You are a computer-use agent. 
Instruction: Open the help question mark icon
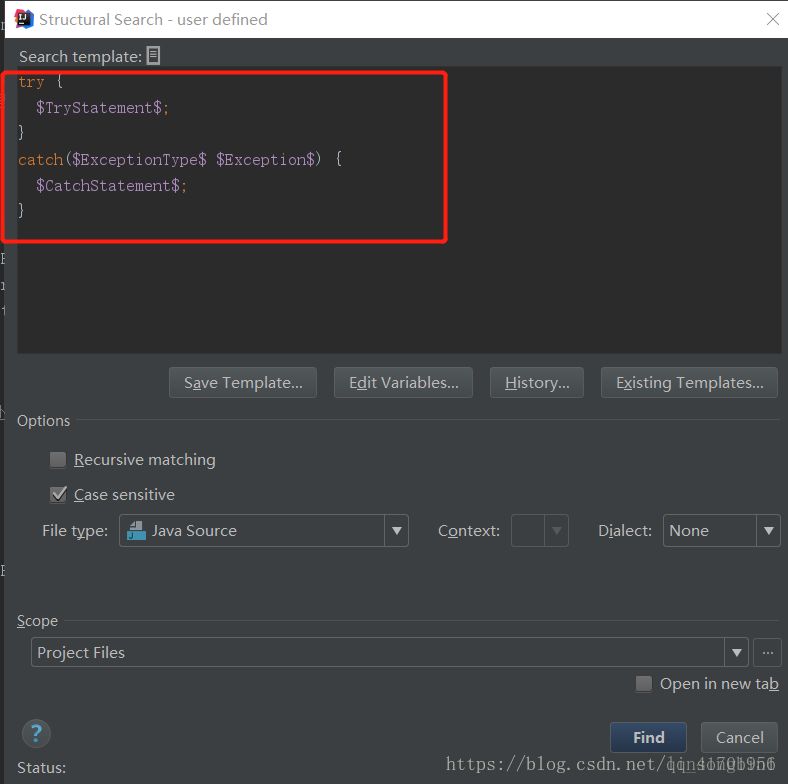pyautogui.click(x=36, y=734)
